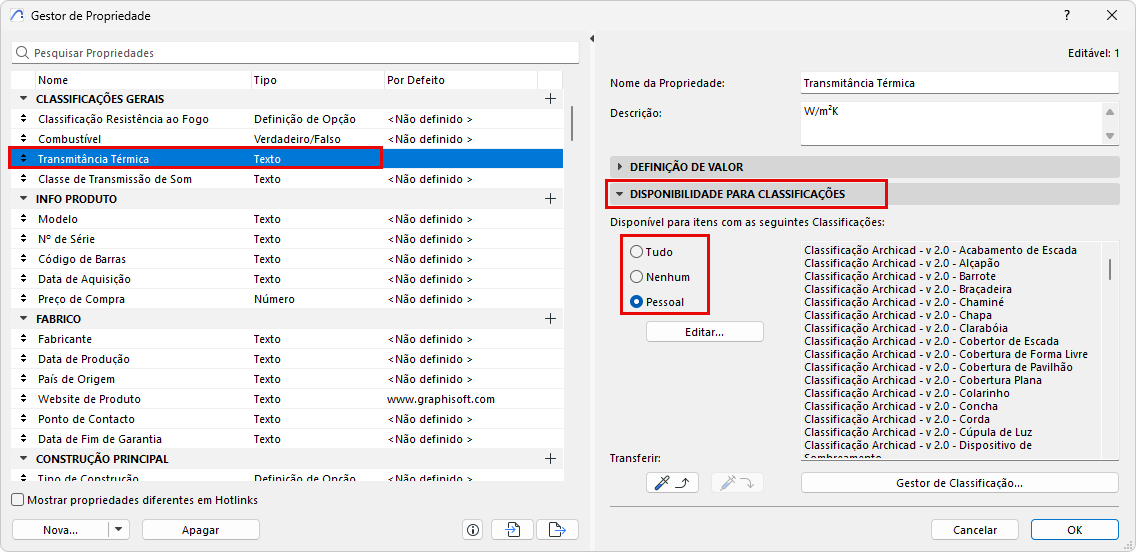Select the Clarabóia classification entry
Image resolution: width=1136 pixels, height=552 pixels.
905,328
